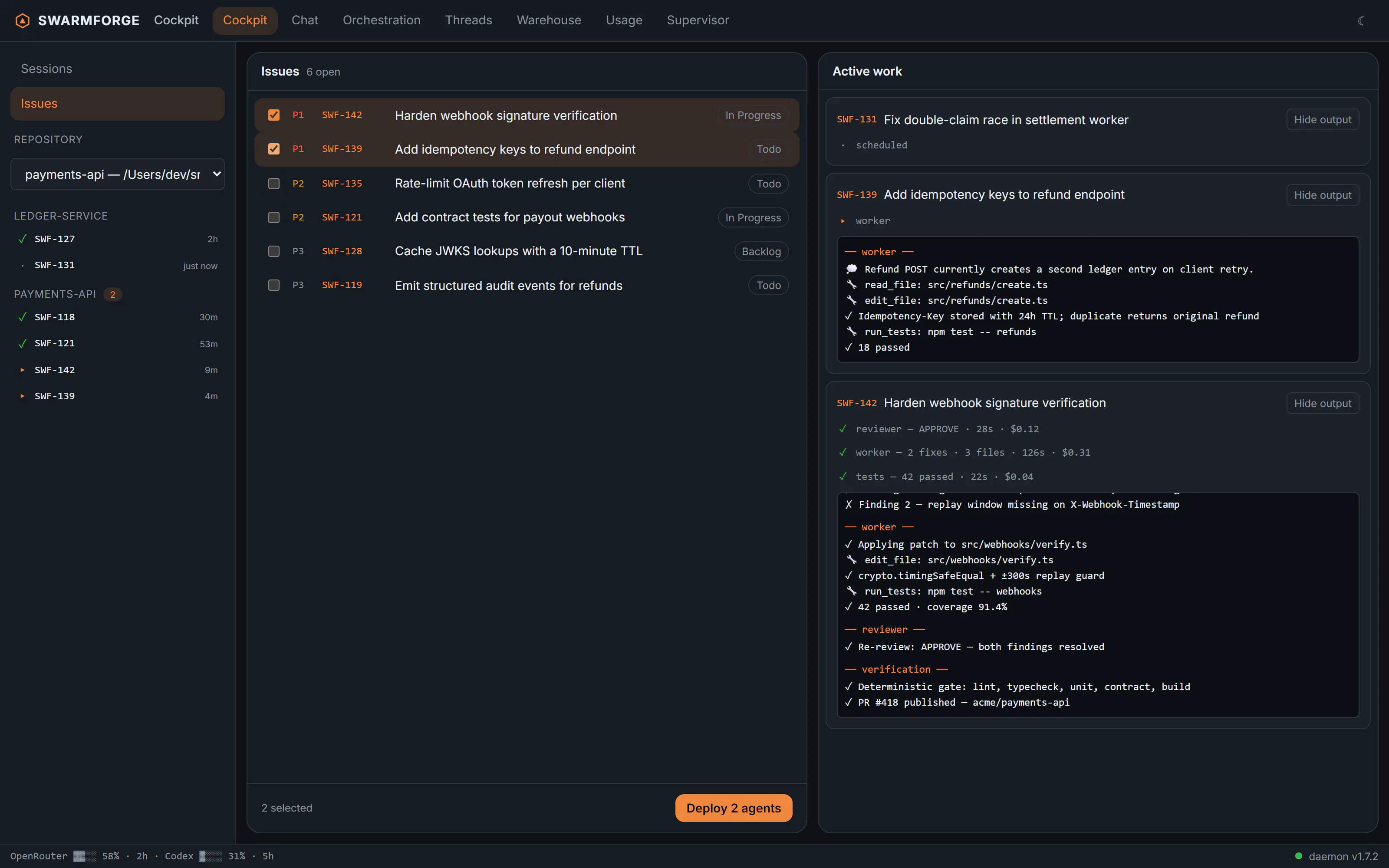The width and height of the screenshot is (1389, 868).
Task: Select Sessions in the sidebar
Action: coord(118,69)
